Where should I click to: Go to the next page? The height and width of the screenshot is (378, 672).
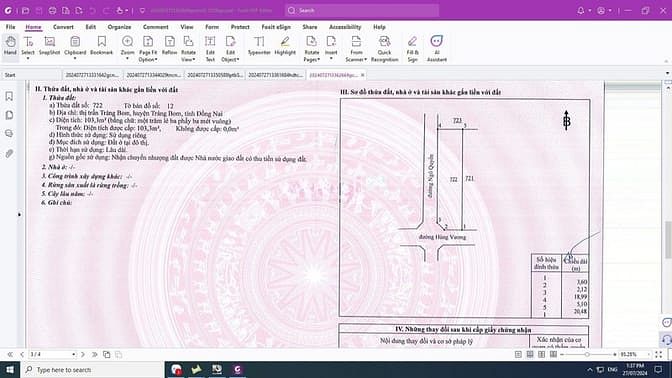83,354
